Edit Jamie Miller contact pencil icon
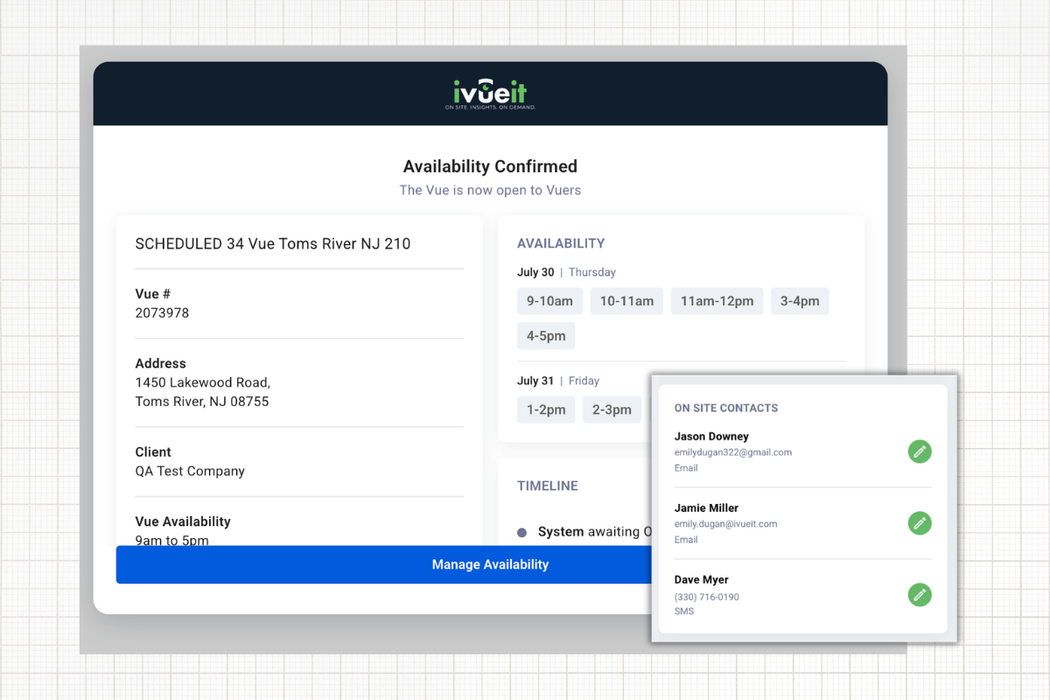The width and height of the screenshot is (1050, 700). point(919,523)
